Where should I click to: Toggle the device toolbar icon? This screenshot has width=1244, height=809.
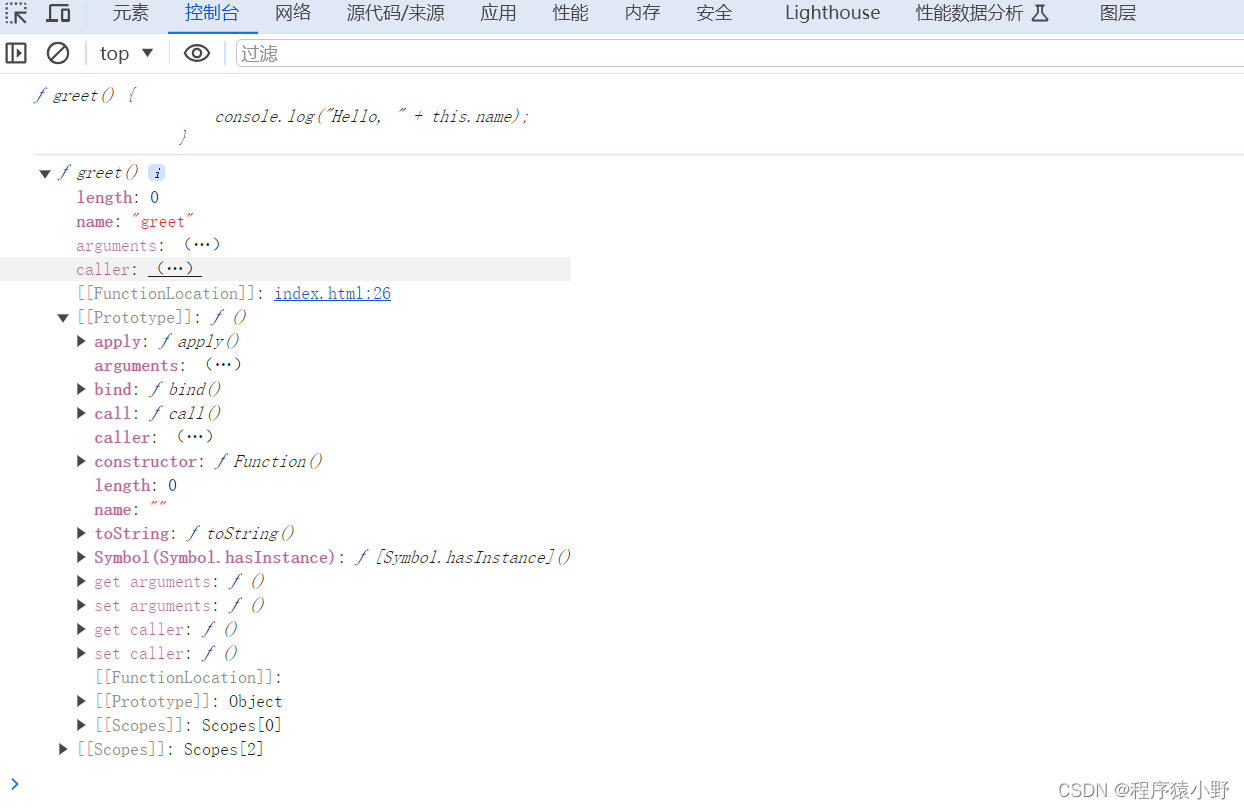[x=59, y=14]
